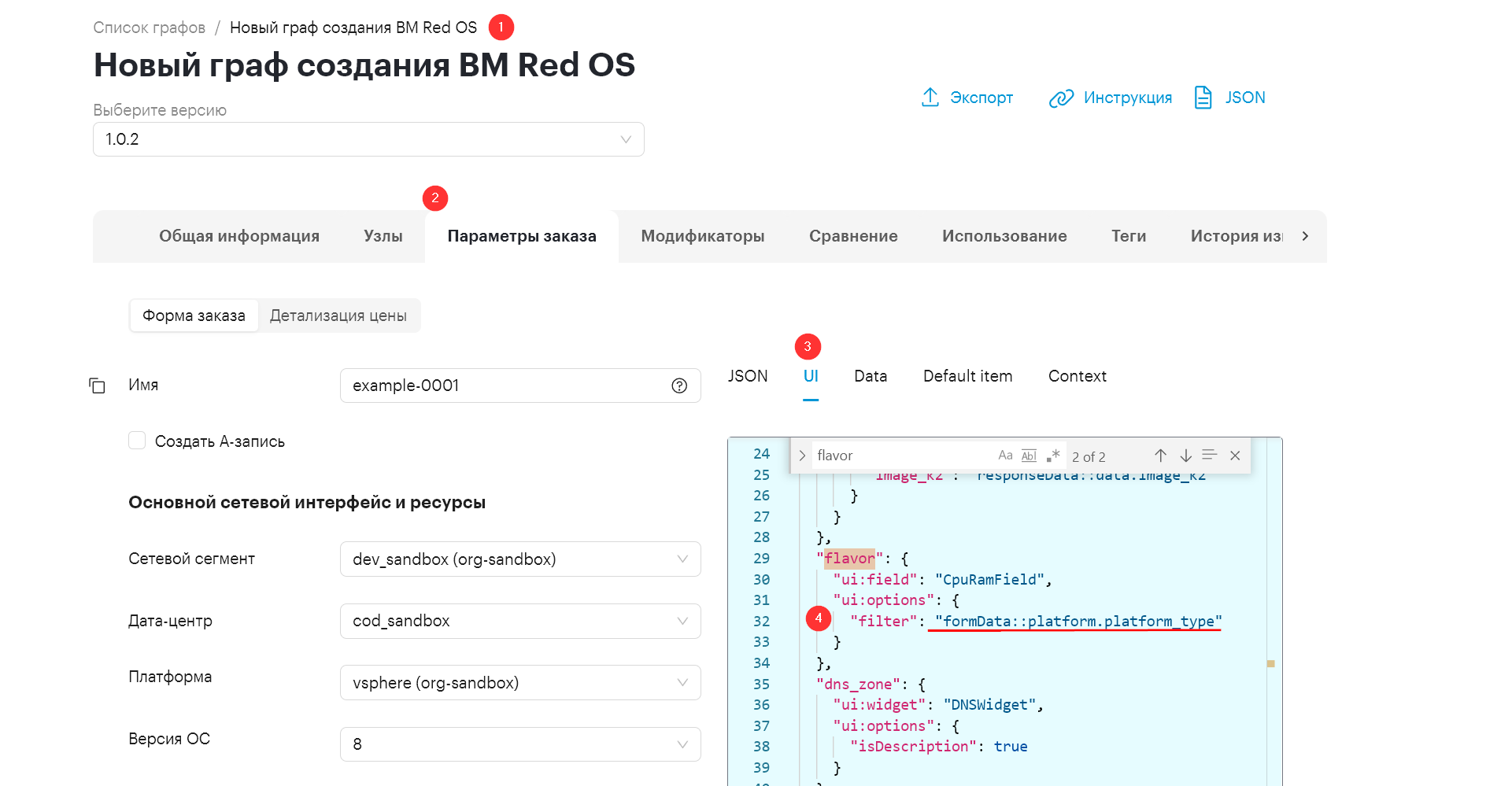Viewport: 1512px width, 786px height.
Task: Open the Сравнение tab
Action: pos(853,236)
